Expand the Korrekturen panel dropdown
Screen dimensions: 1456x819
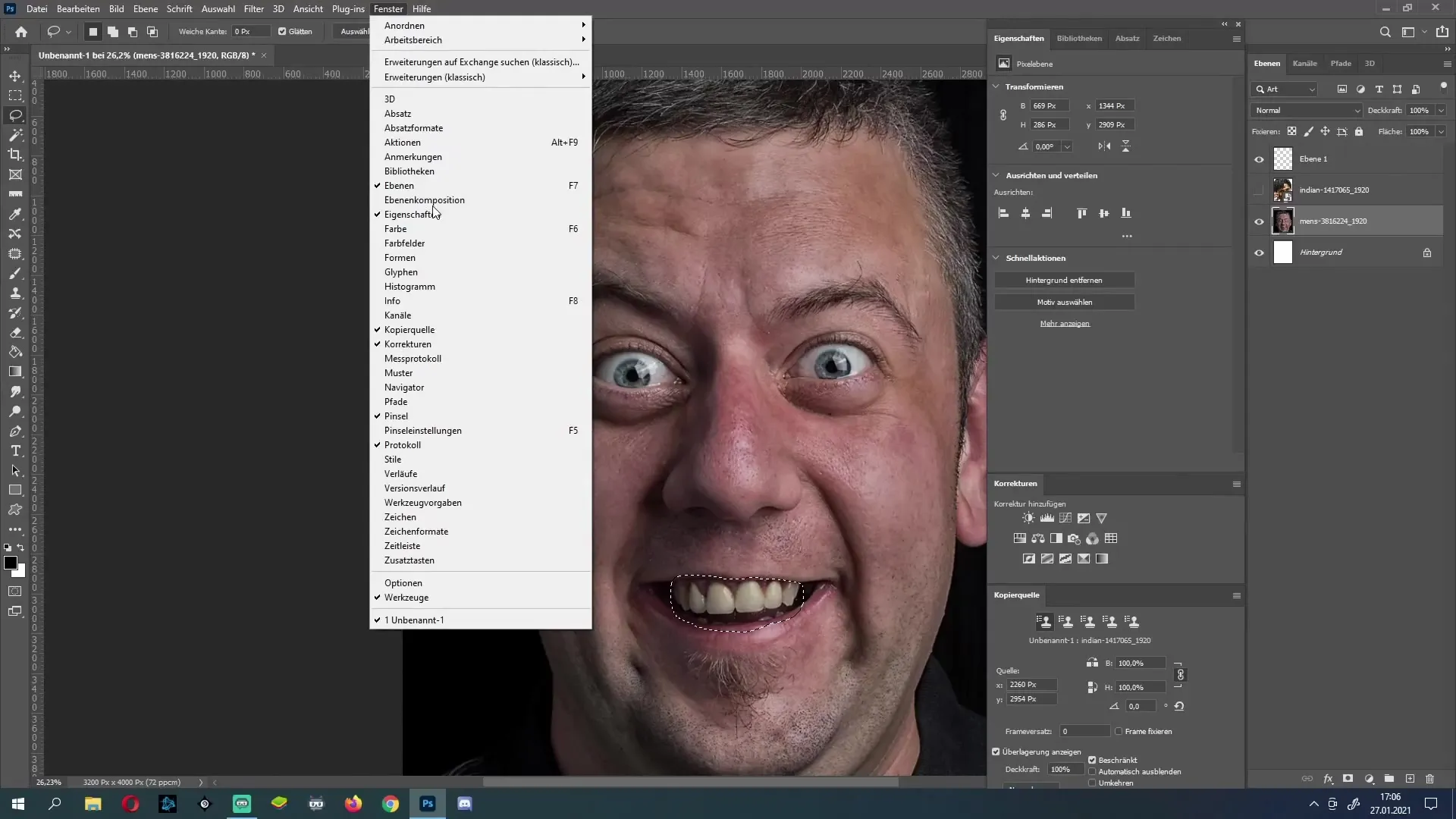[1236, 483]
